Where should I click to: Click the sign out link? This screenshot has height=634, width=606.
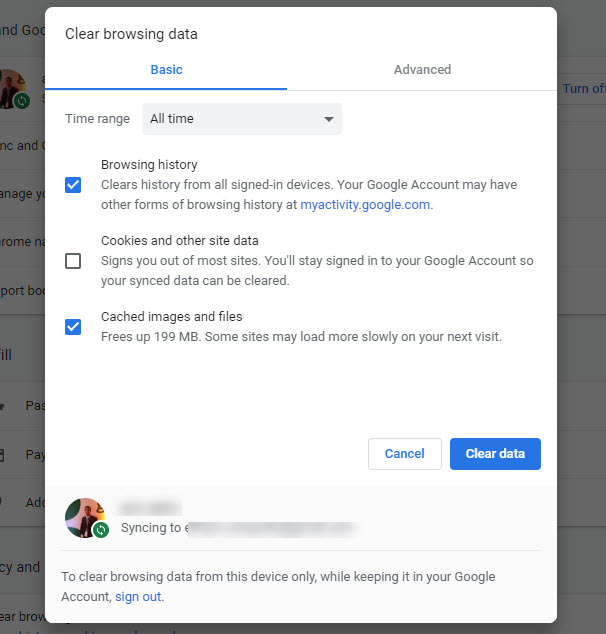[x=138, y=596]
